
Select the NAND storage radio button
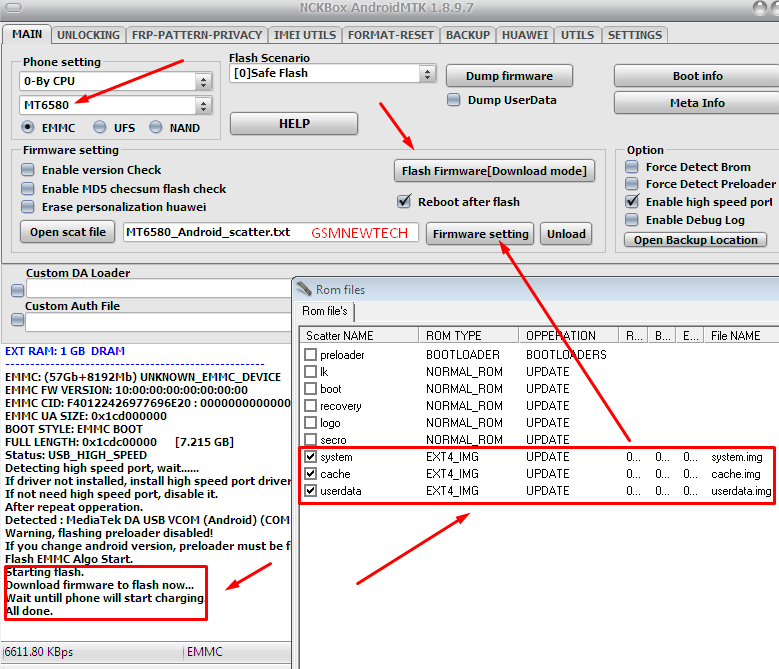tap(156, 127)
